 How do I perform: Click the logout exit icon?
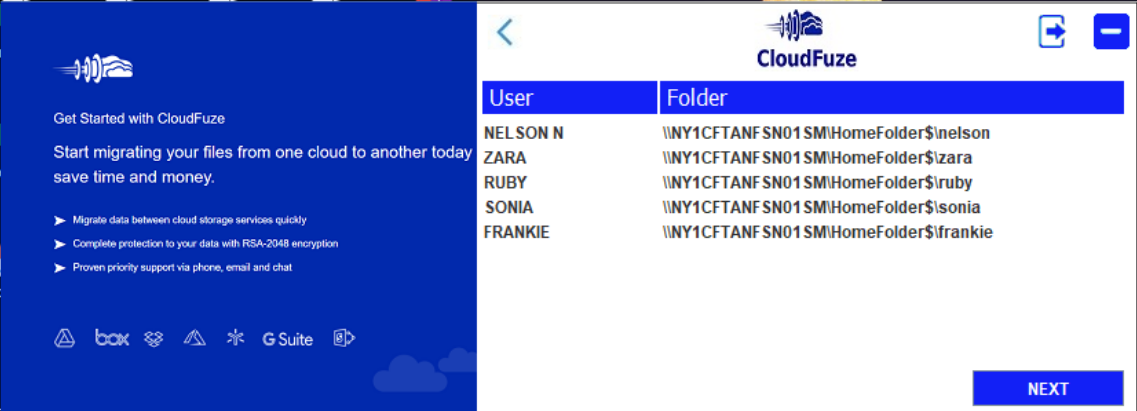pyautogui.click(x=1052, y=32)
